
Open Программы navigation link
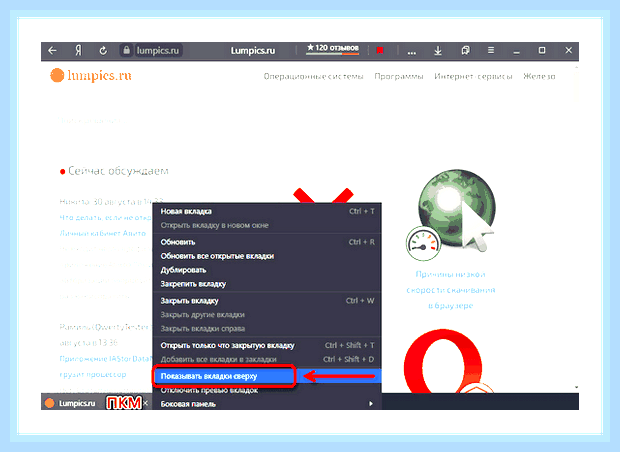399,76
